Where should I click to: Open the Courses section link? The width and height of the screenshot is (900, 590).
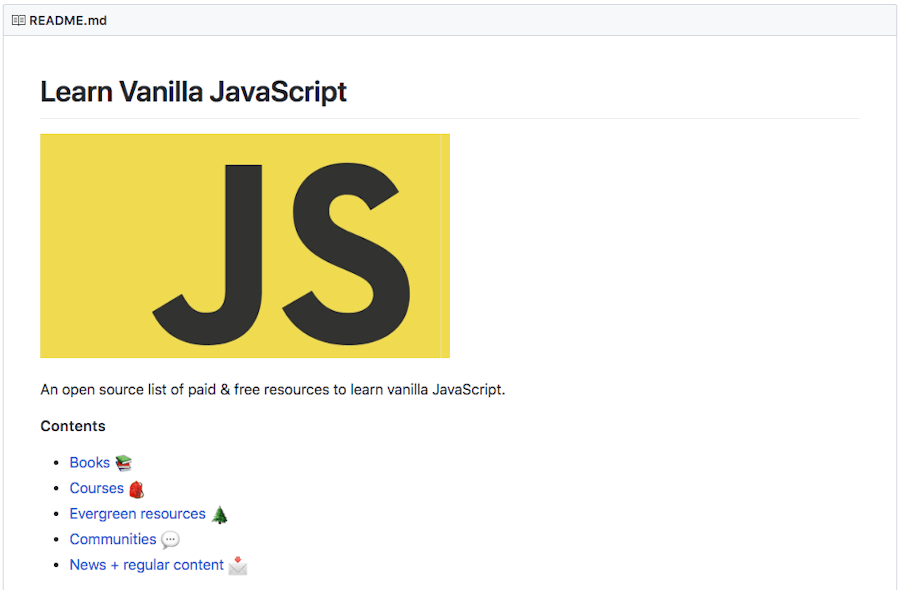tap(96, 488)
